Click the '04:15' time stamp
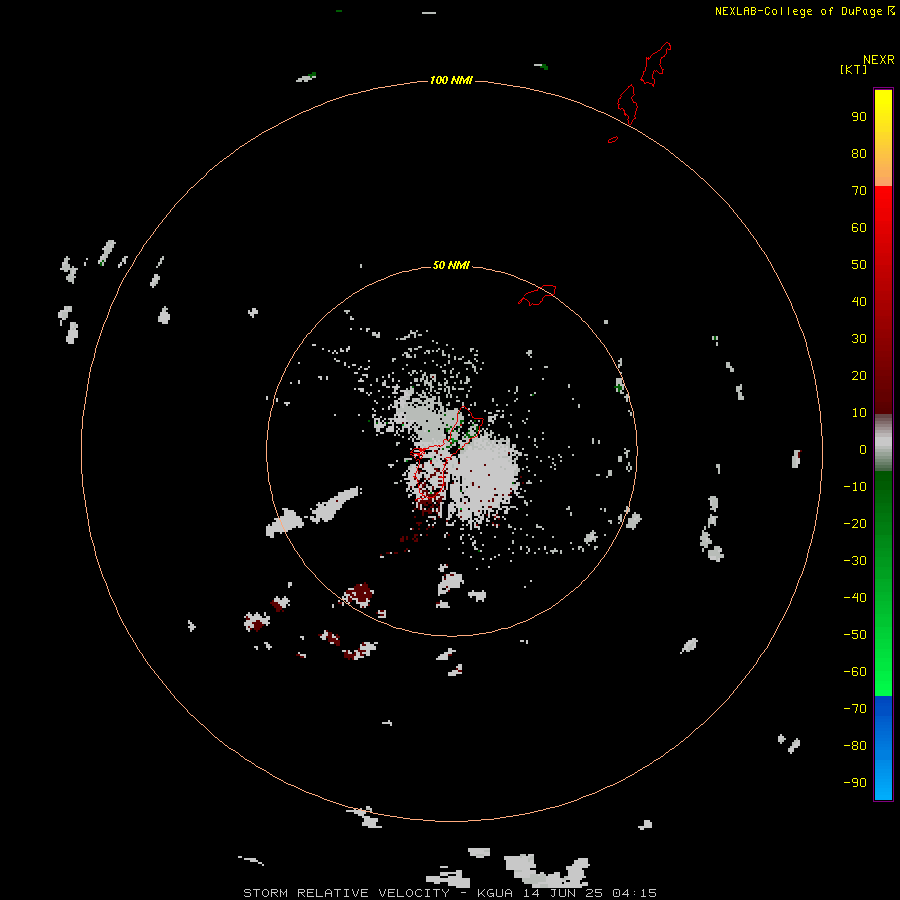Image resolution: width=900 pixels, height=900 pixels. pyautogui.click(x=634, y=893)
